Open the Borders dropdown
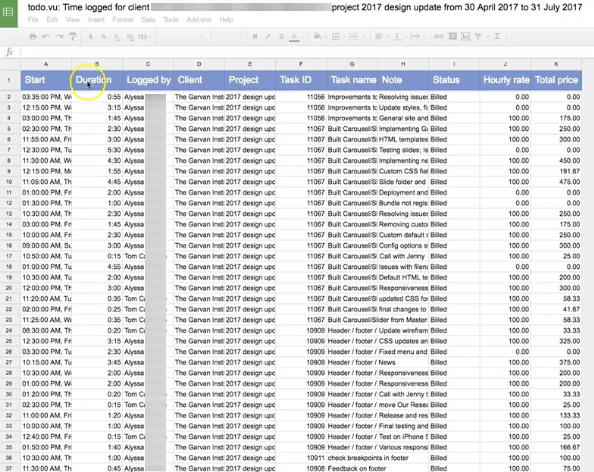The image size is (594, 472). (338, 37)
